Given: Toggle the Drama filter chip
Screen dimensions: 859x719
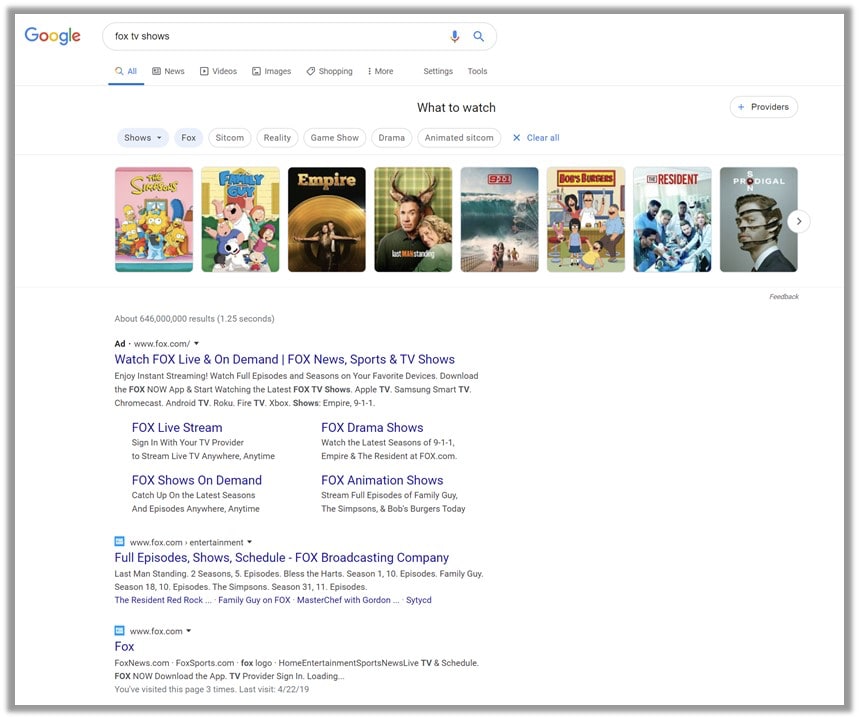Looking at the screenshot, I should point(392,138).
